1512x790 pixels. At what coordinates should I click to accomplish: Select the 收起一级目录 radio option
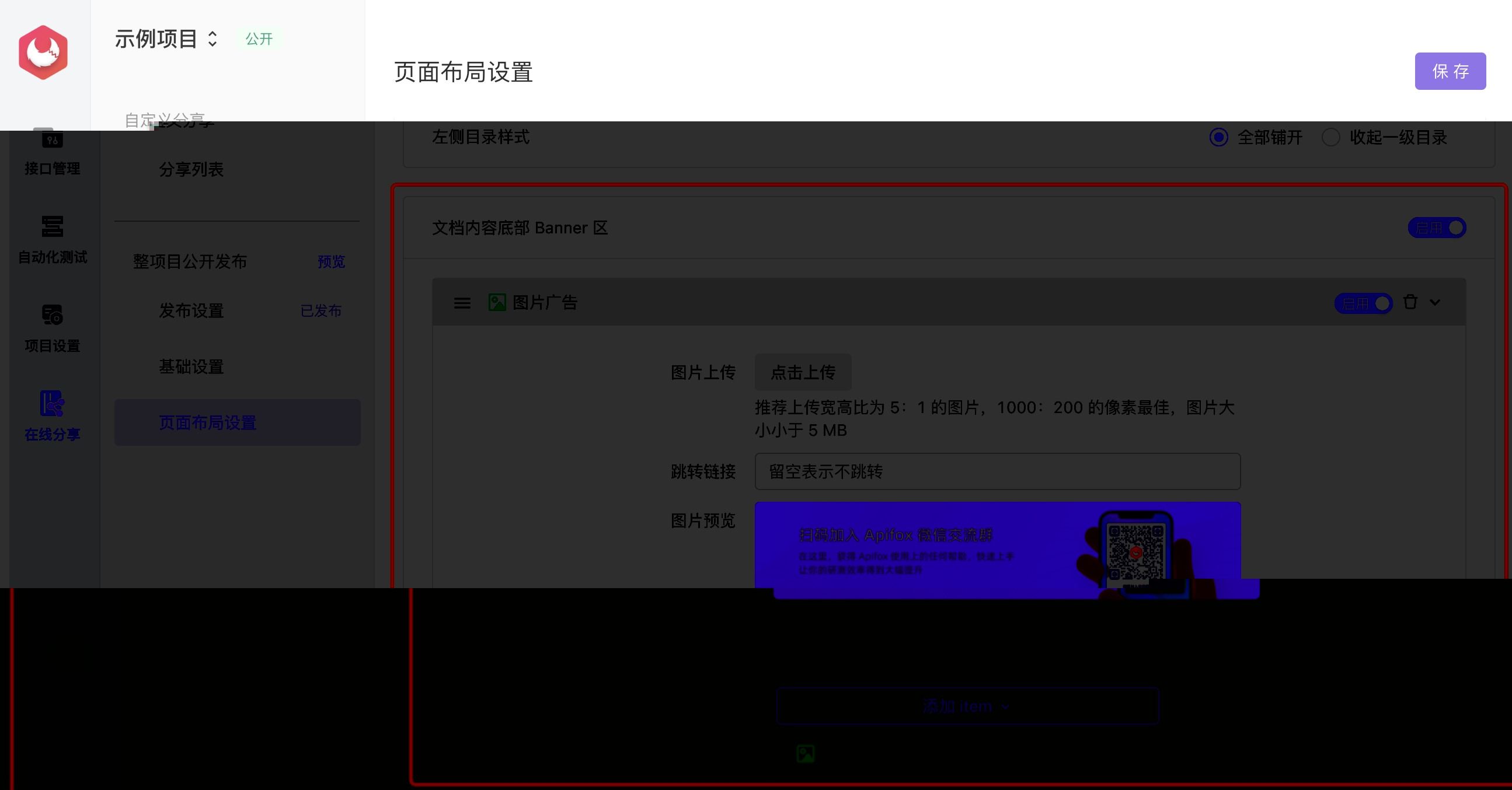[1384, 138]
